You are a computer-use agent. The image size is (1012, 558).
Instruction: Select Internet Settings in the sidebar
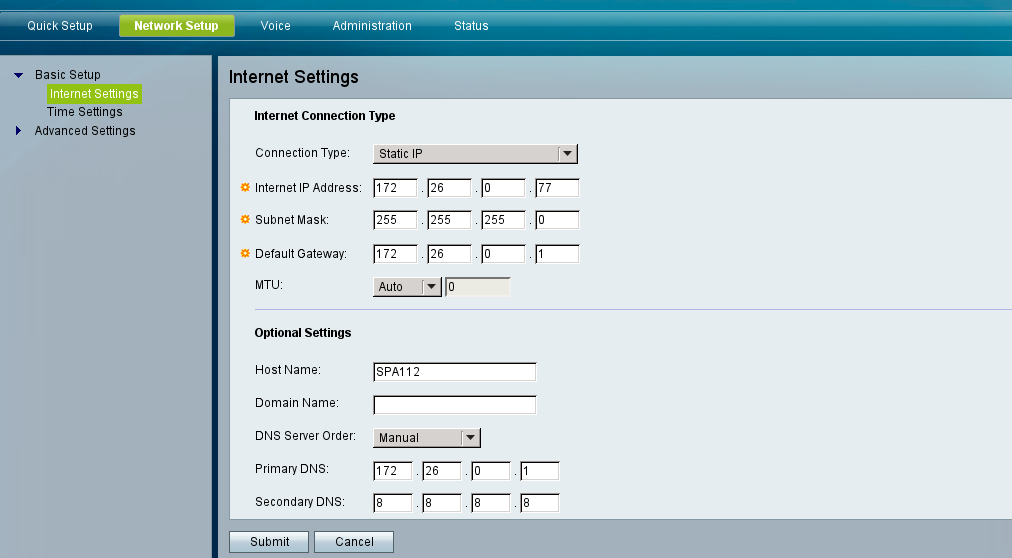coord(94,94)
